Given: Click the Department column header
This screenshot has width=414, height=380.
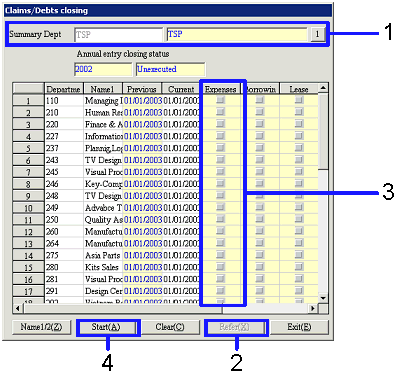Looking at the screenshot, I should click(x=64, y=89).
